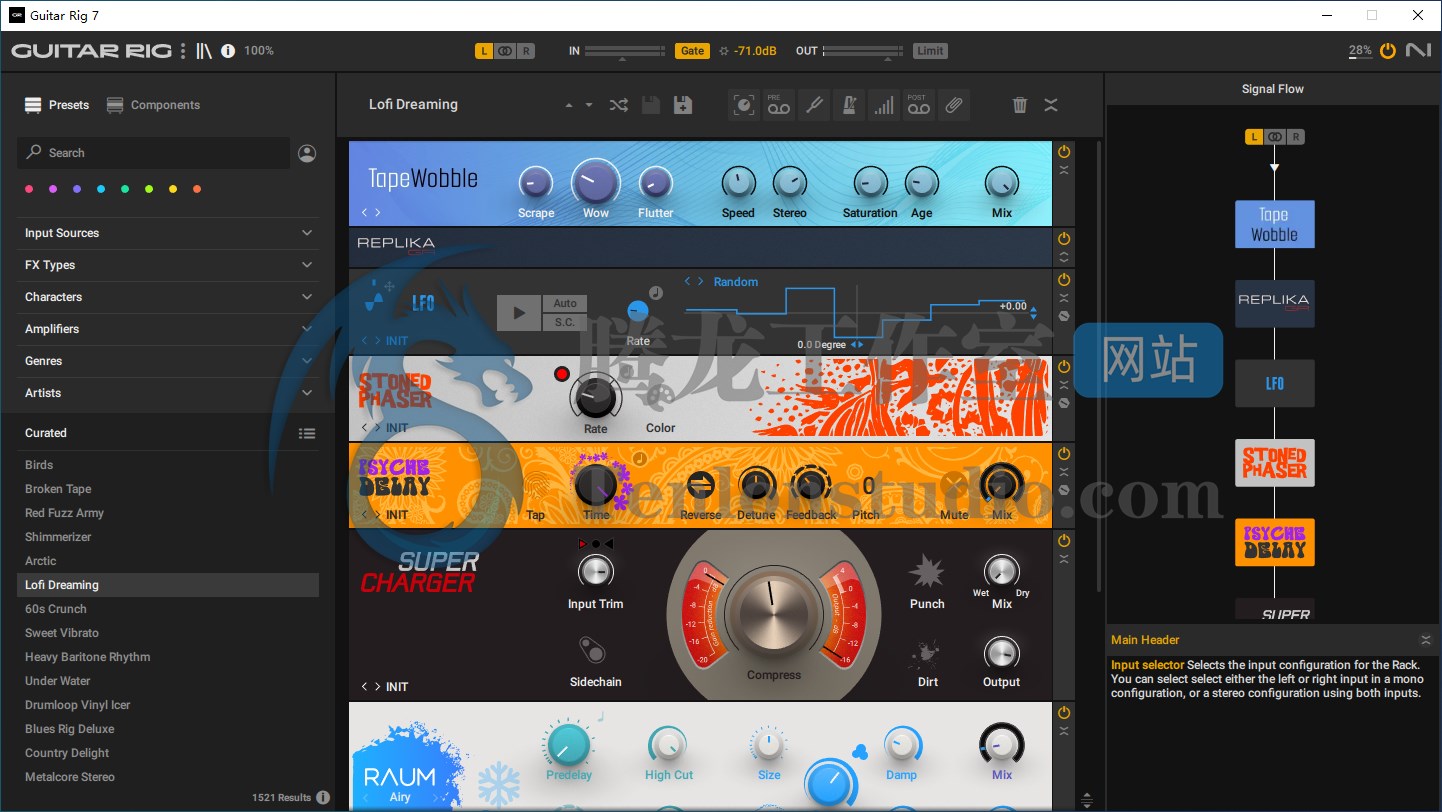Viewport: 1442px width, 812px height.
Task: Toggle the Gate button
Action: pyautogui.click(x=692, y=51)
